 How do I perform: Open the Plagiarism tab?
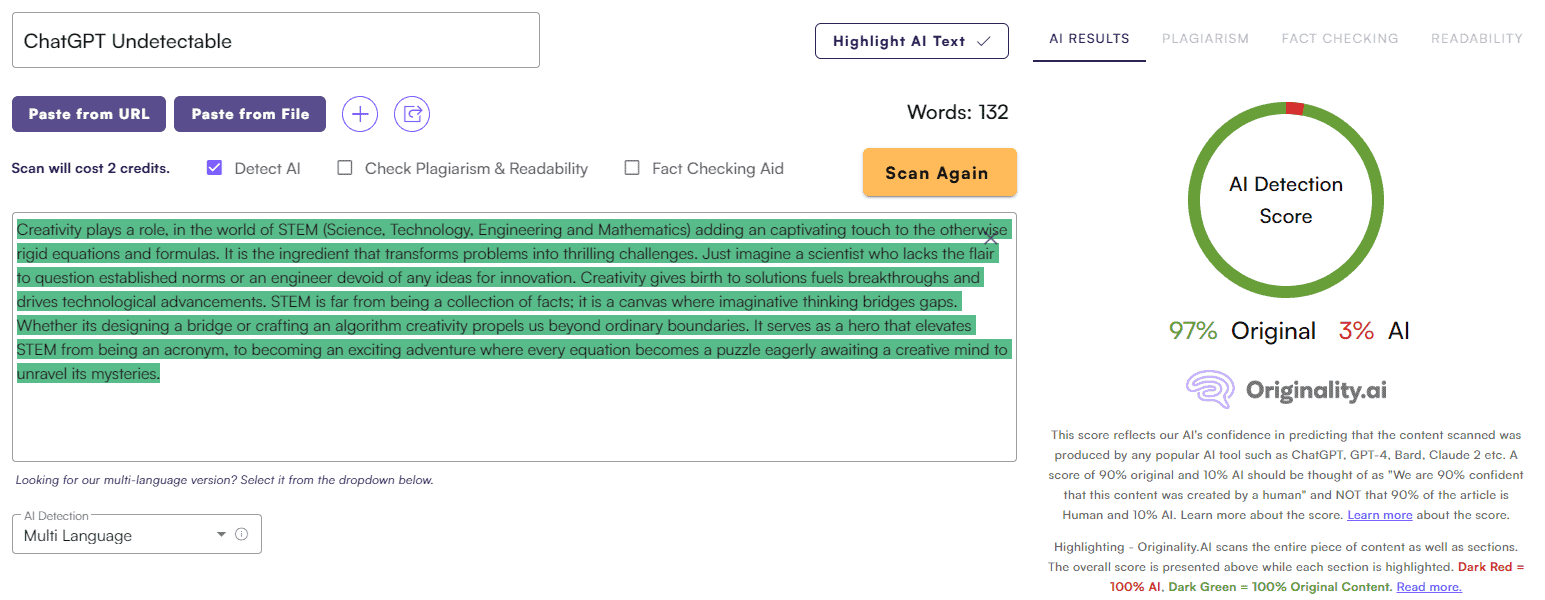click(x=1205, y=39)
